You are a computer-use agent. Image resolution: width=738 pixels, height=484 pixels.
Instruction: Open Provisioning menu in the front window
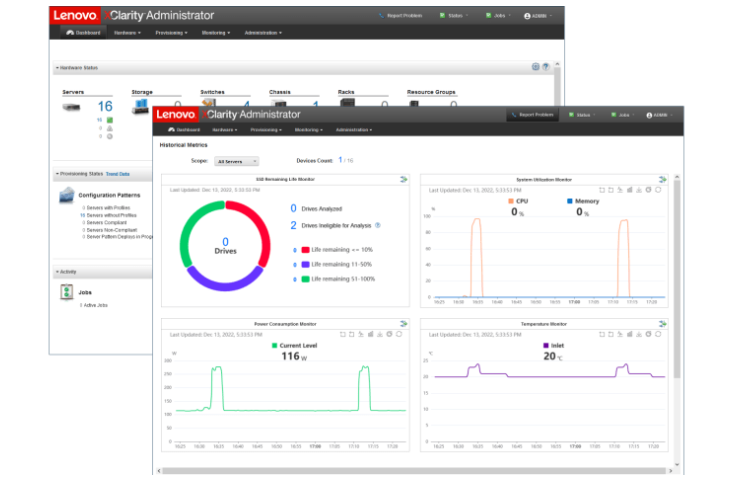click(266, 129)
